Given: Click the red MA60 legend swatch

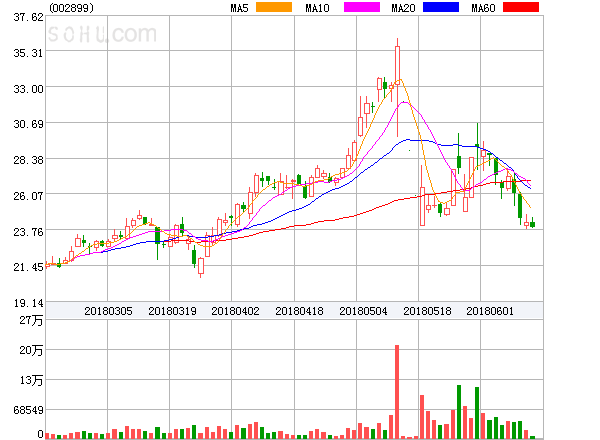Looking at the screenshot, I should click(x=521, y=7).
